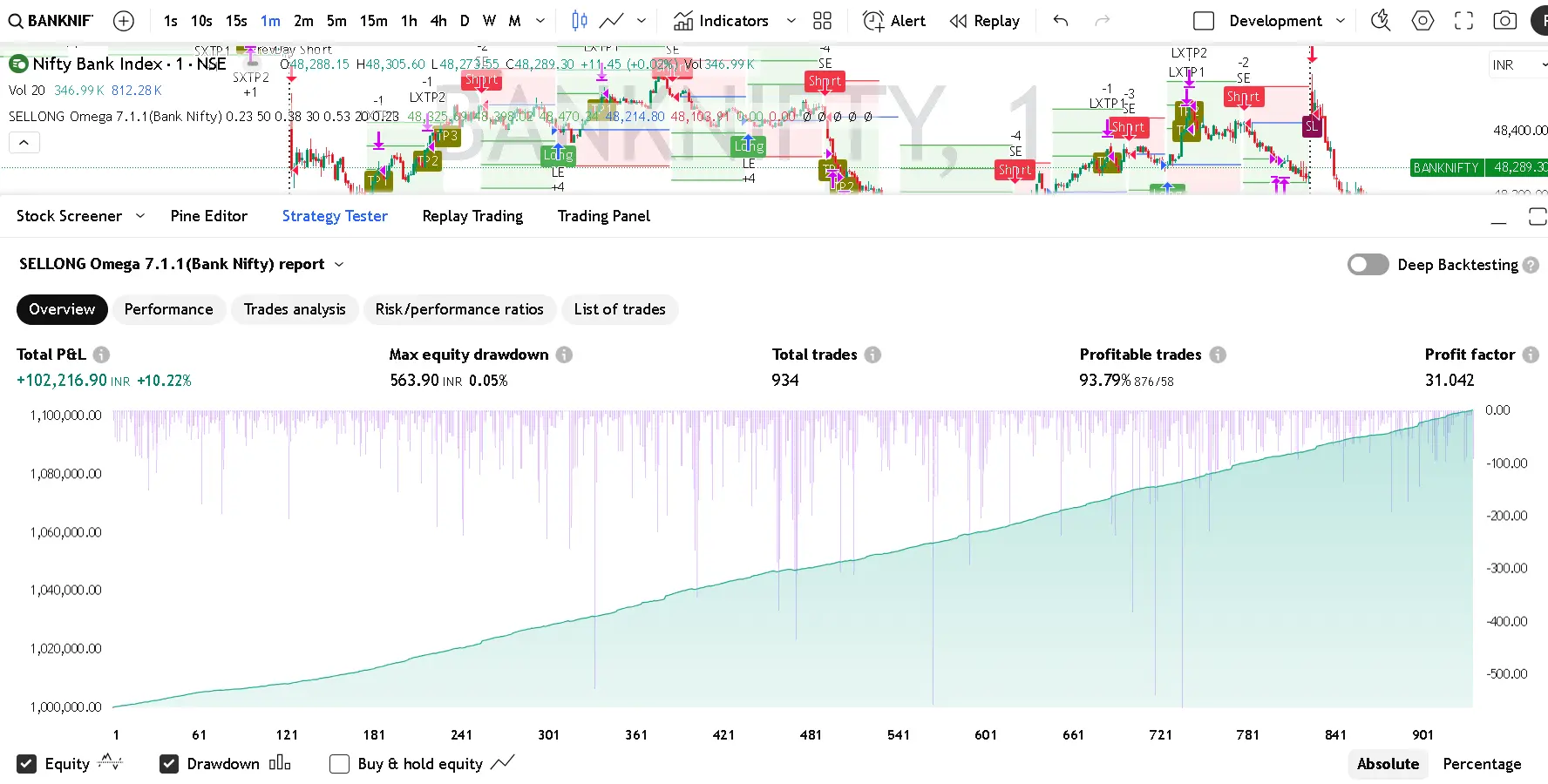Open the Replay Trading tab

click(x=472, y=216)
